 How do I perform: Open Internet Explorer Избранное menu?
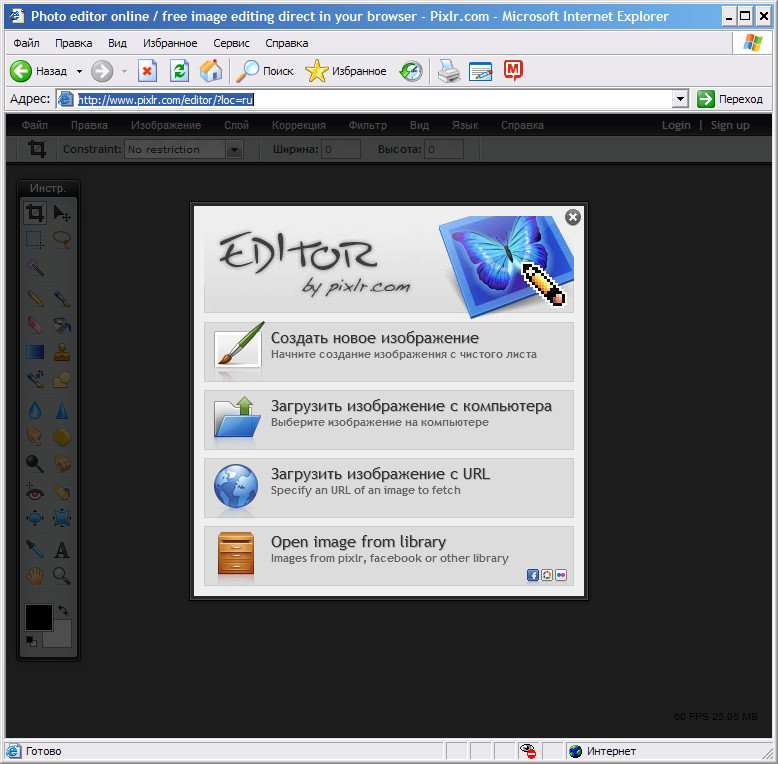coord(170,43)
